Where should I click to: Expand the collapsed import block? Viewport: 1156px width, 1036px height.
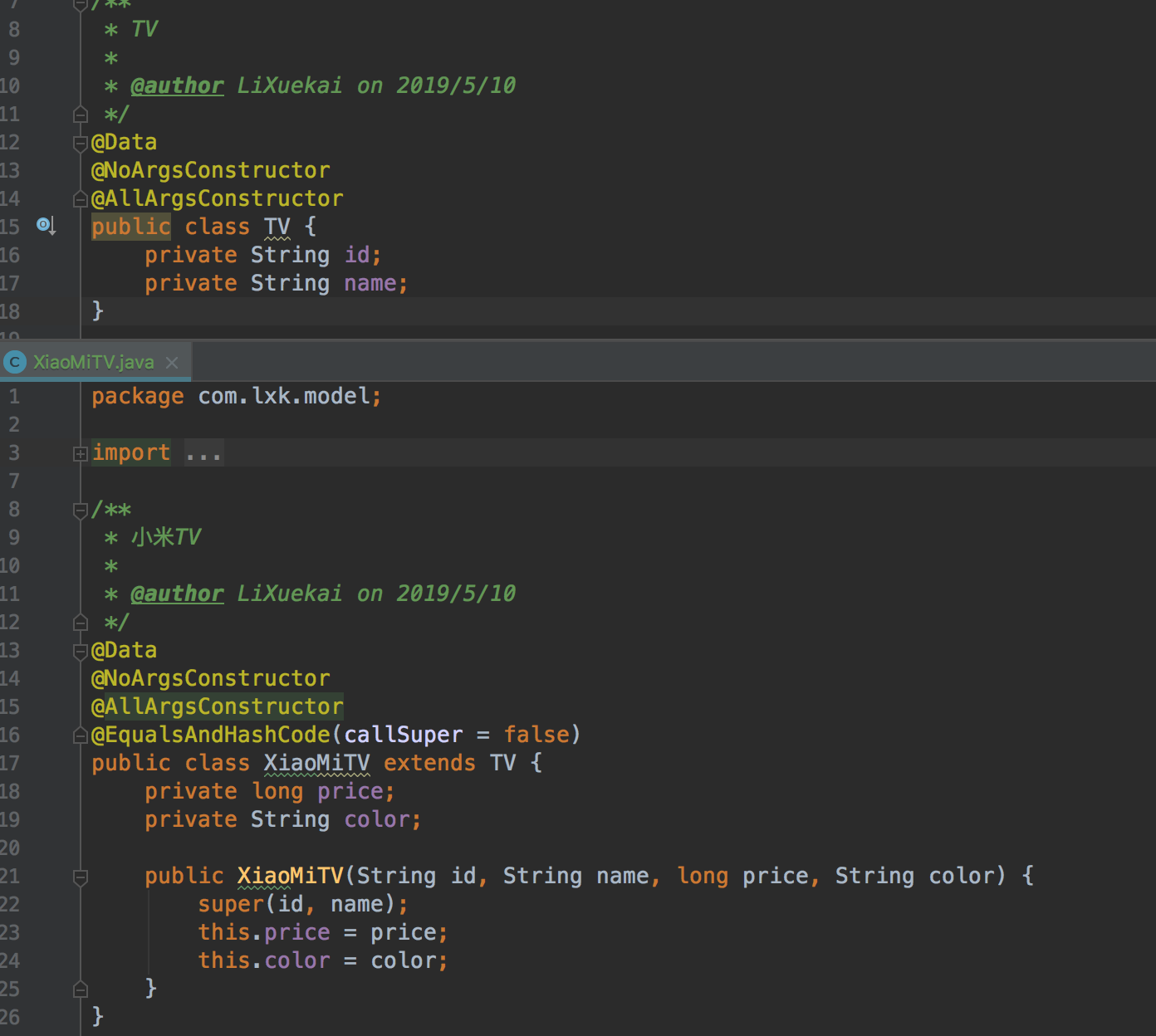coord(81,453)
